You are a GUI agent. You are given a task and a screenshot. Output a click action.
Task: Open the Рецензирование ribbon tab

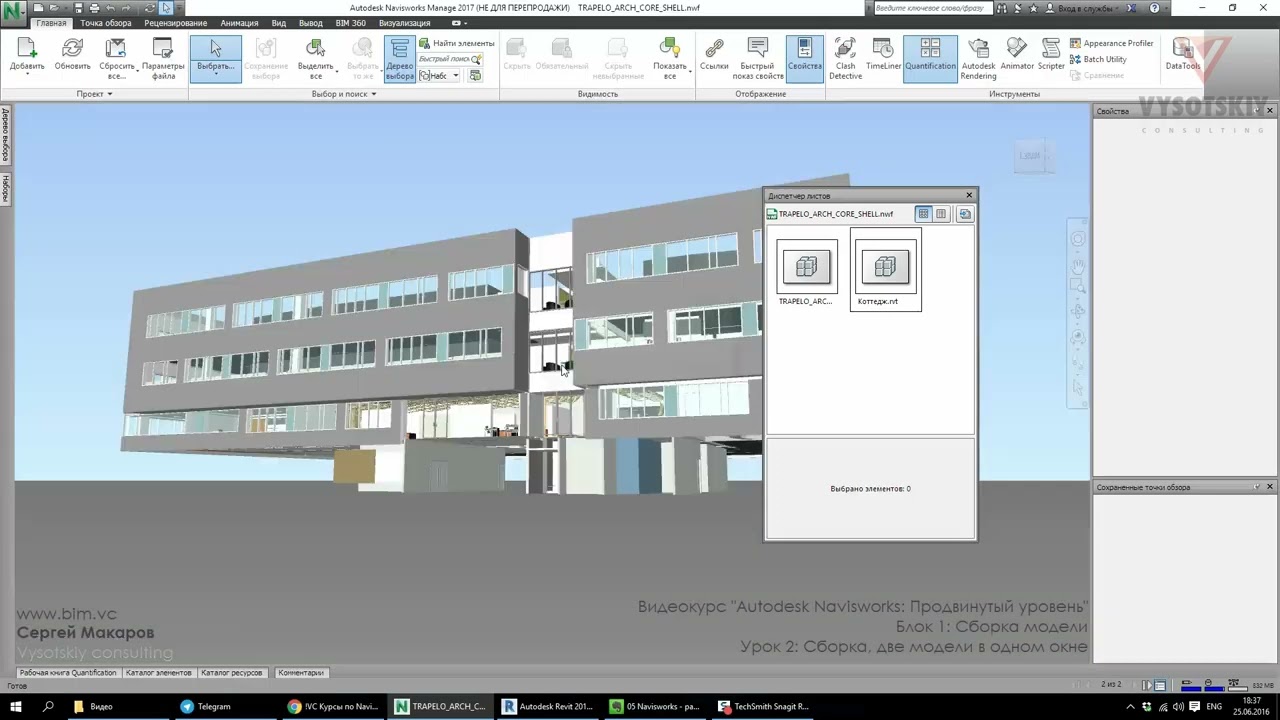point(175,23)
